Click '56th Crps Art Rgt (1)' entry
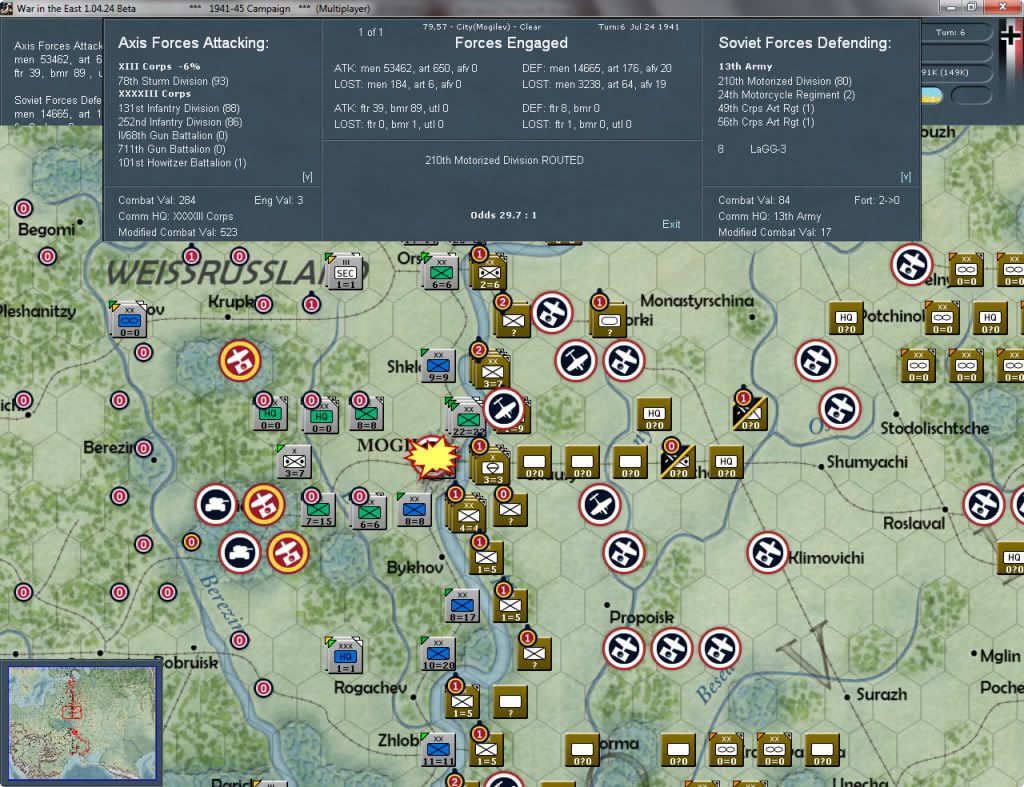This screenshot has height=787, width=1024. 766,122
